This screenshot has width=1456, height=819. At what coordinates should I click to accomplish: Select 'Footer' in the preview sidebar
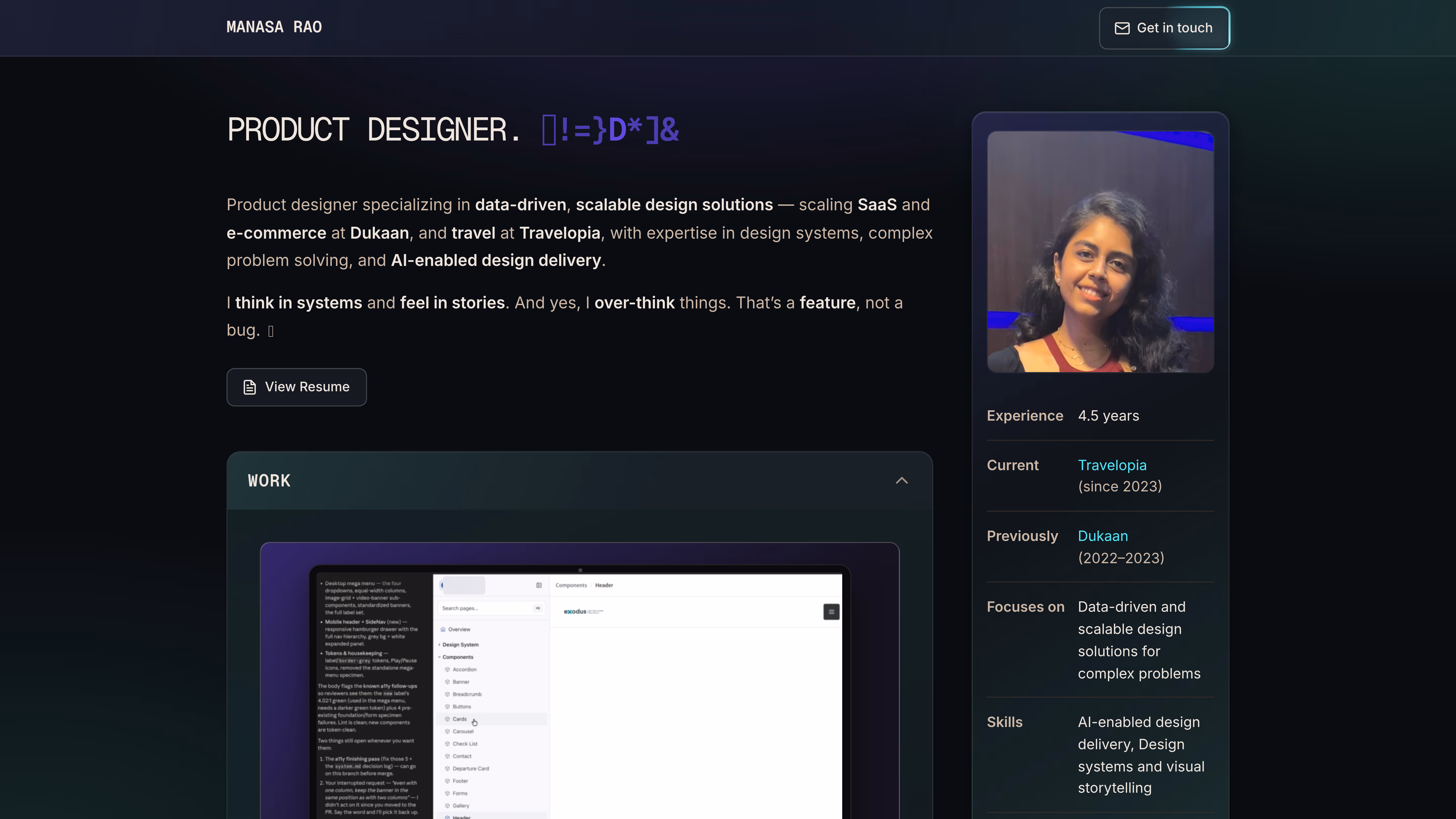tap(460, 781)
